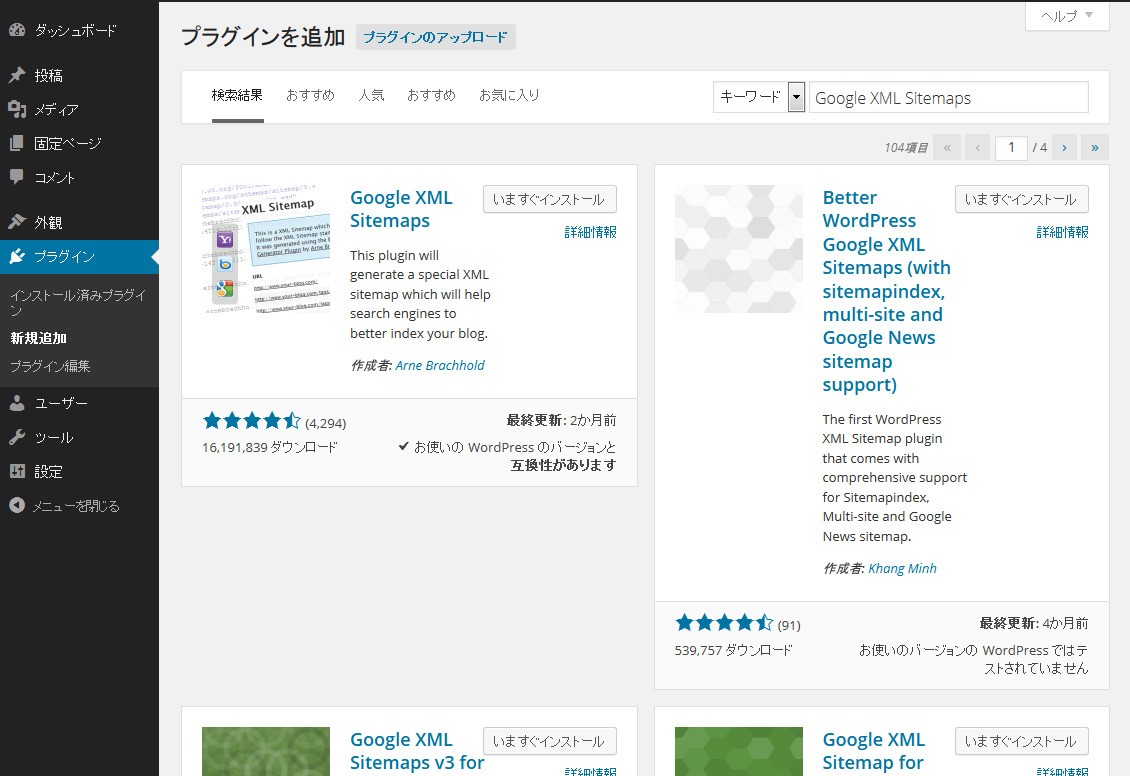Click the Google XML Sitemaps v3 green thumbnail

[266, 752]
